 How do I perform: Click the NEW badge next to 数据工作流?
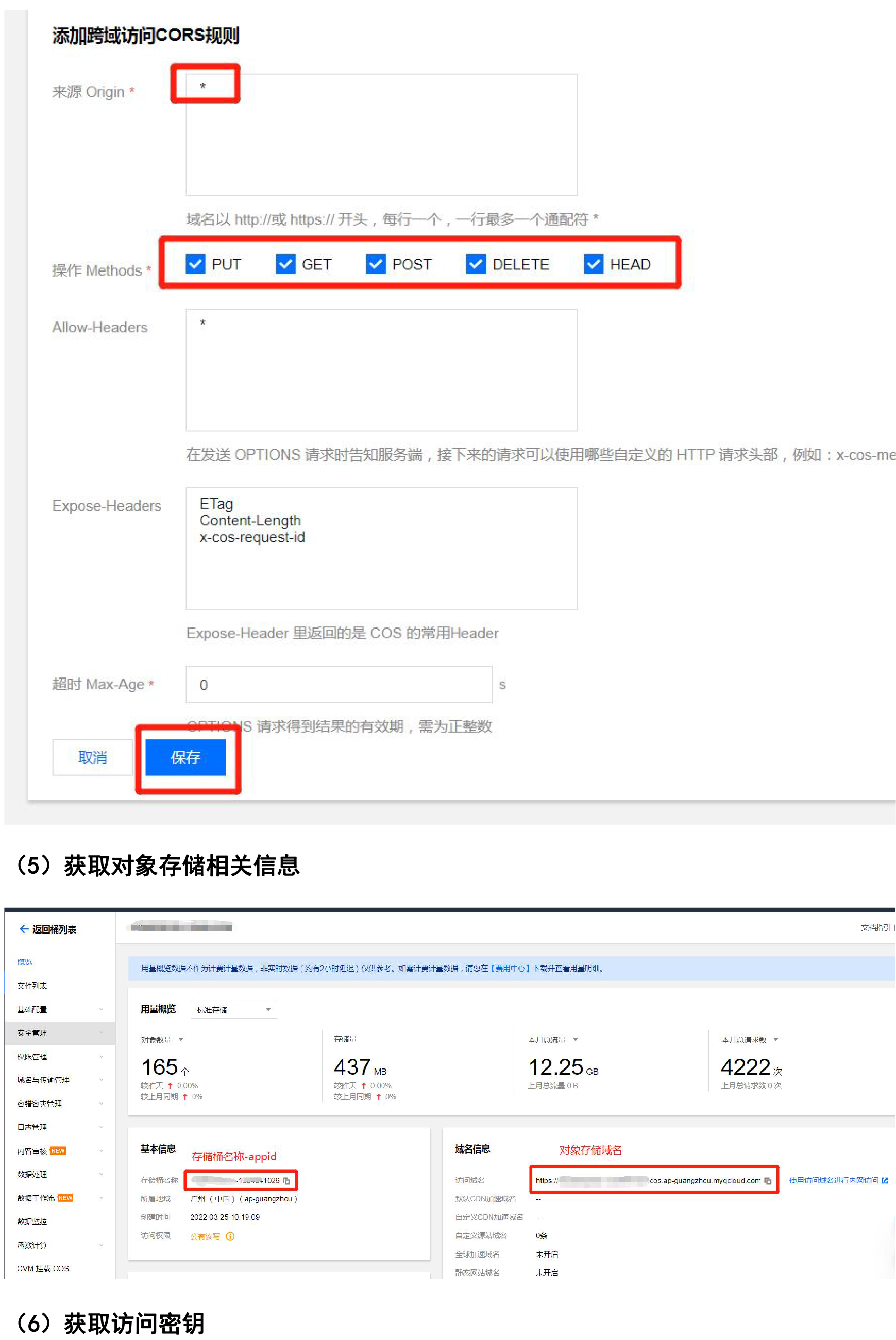tap(65, 1198)
